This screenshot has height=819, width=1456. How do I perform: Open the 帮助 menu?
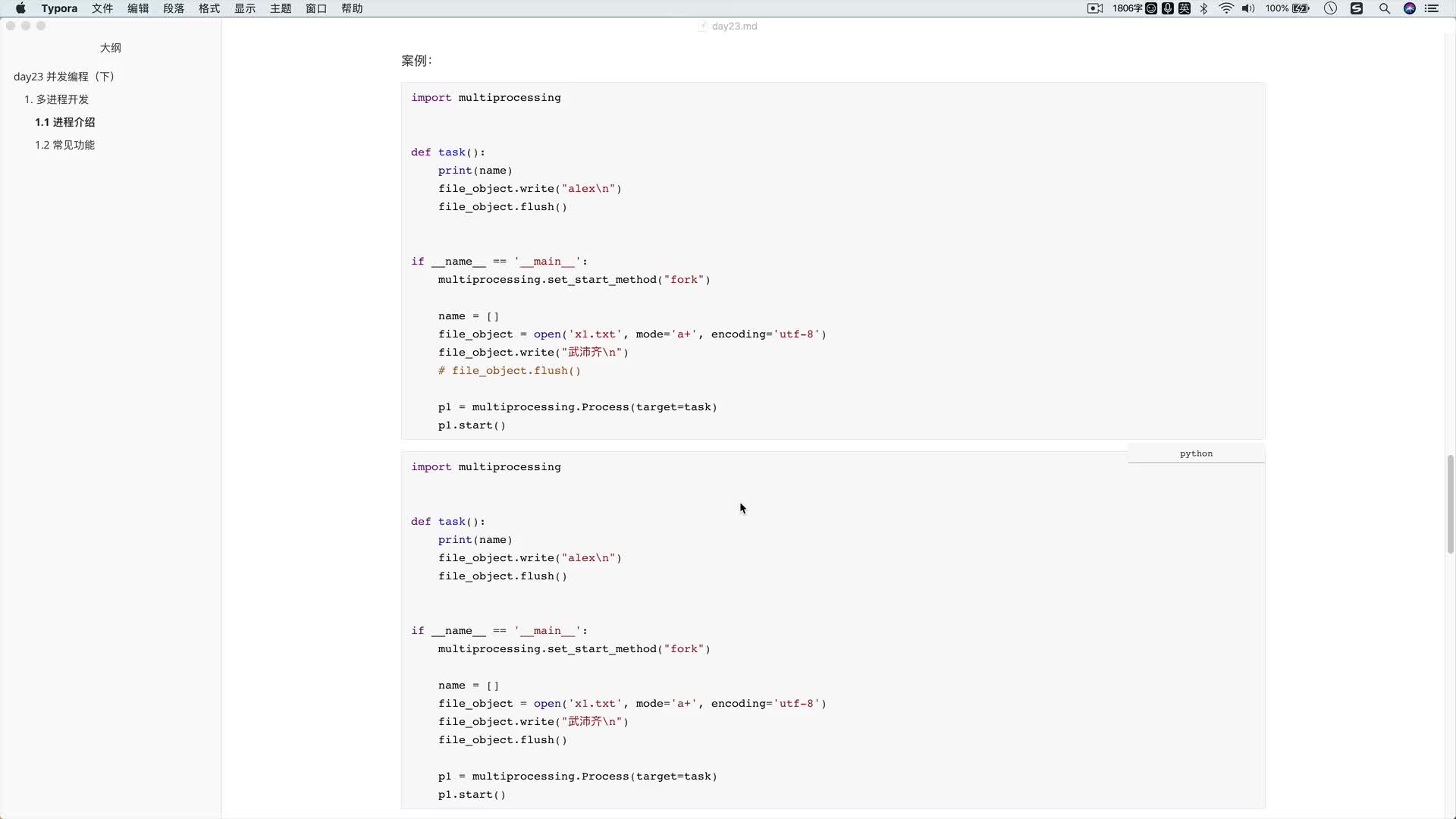[x=352, y=8]
